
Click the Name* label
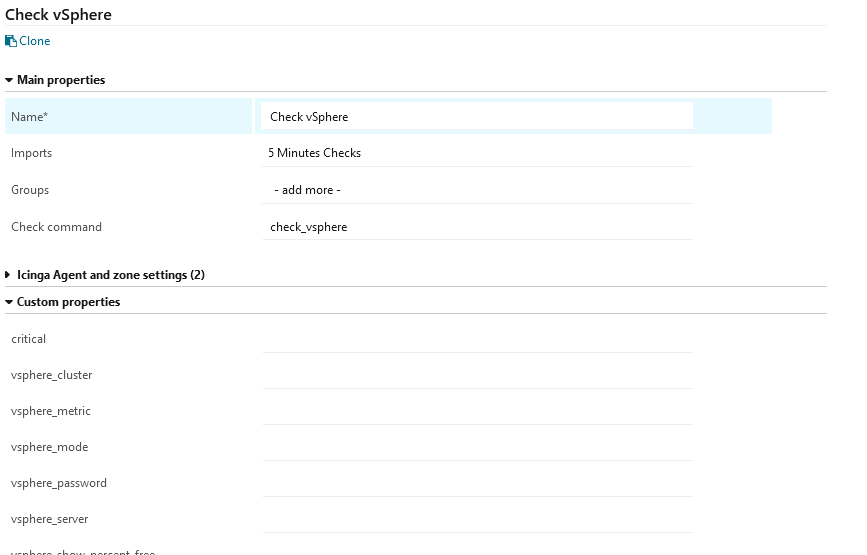[x=29, y=117]
